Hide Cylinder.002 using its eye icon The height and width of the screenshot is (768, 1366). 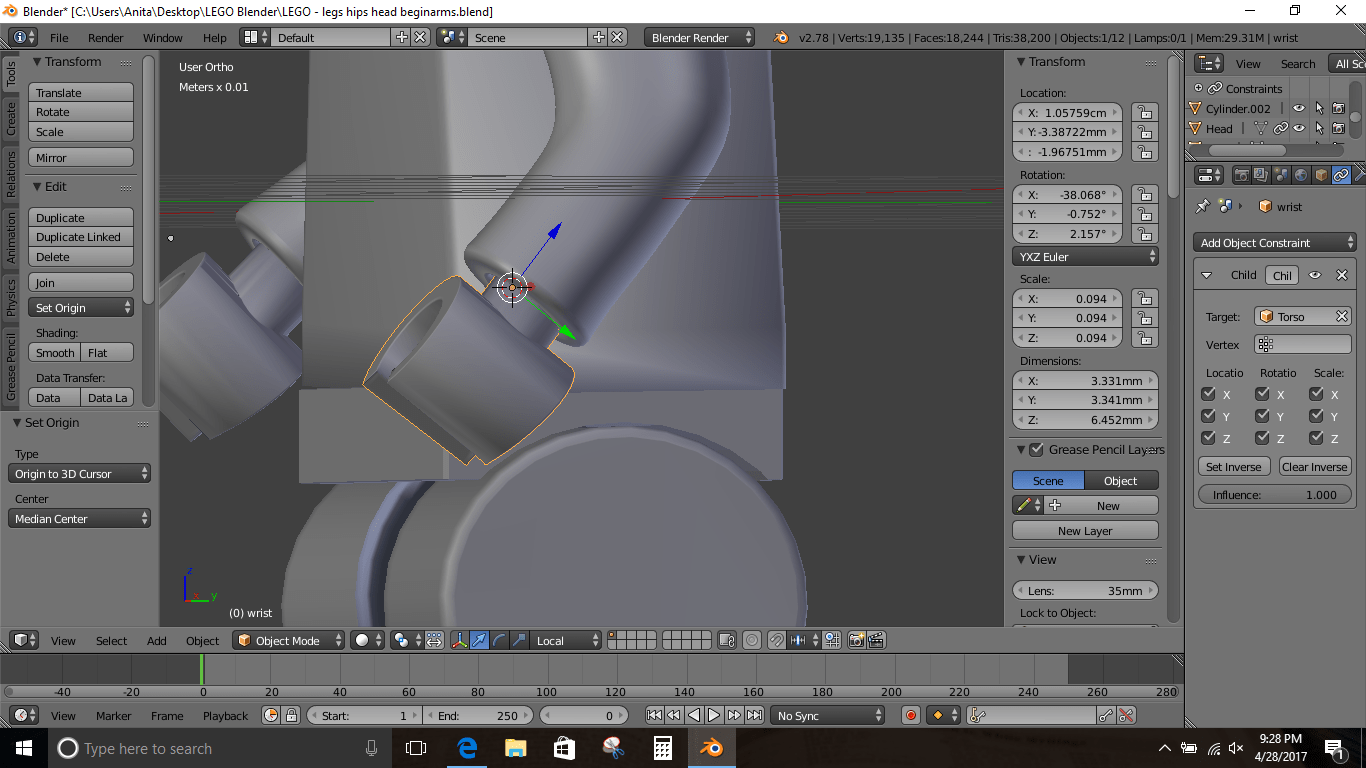[x=1298, y=109]
